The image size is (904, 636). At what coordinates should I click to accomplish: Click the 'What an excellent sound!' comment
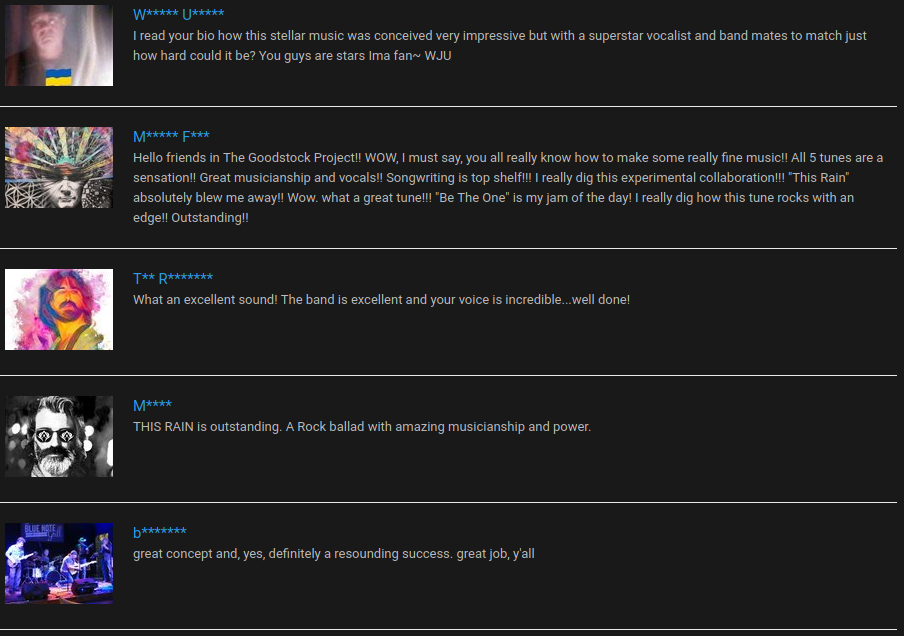point(381,300)
